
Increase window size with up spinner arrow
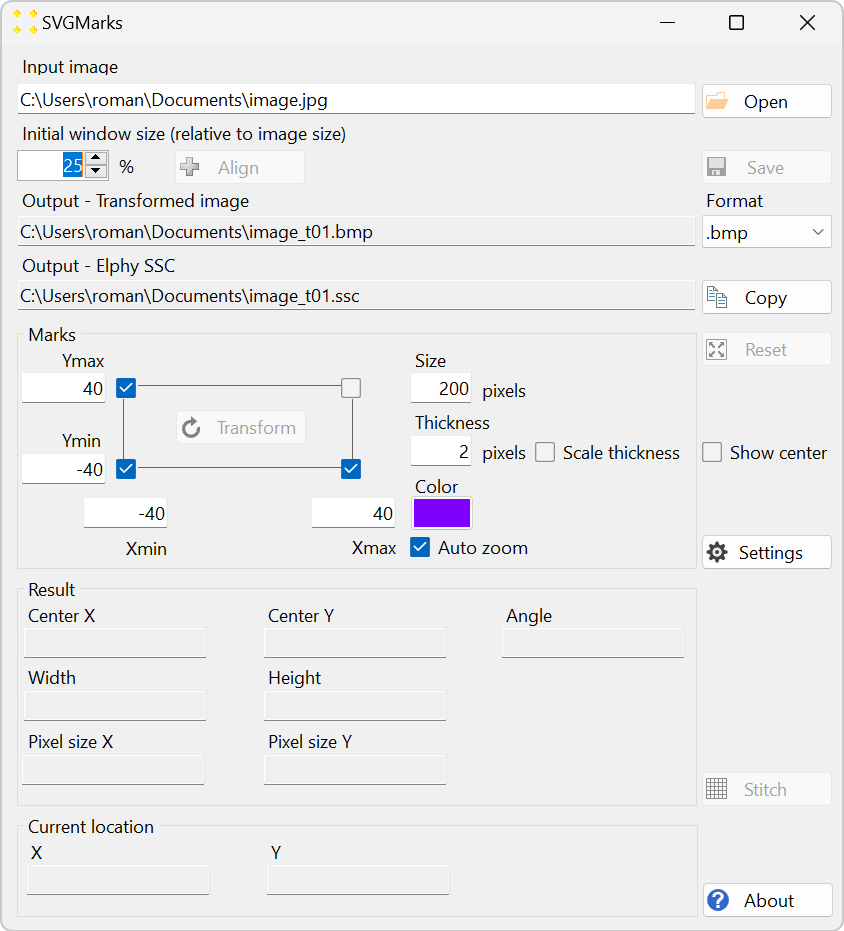(96, 159)
